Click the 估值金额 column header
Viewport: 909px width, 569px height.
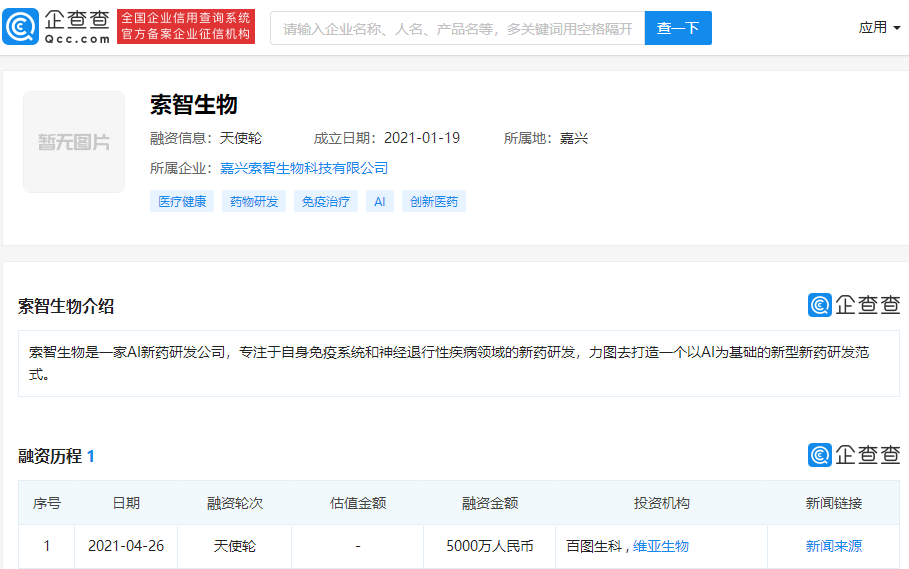coord(358,503)
